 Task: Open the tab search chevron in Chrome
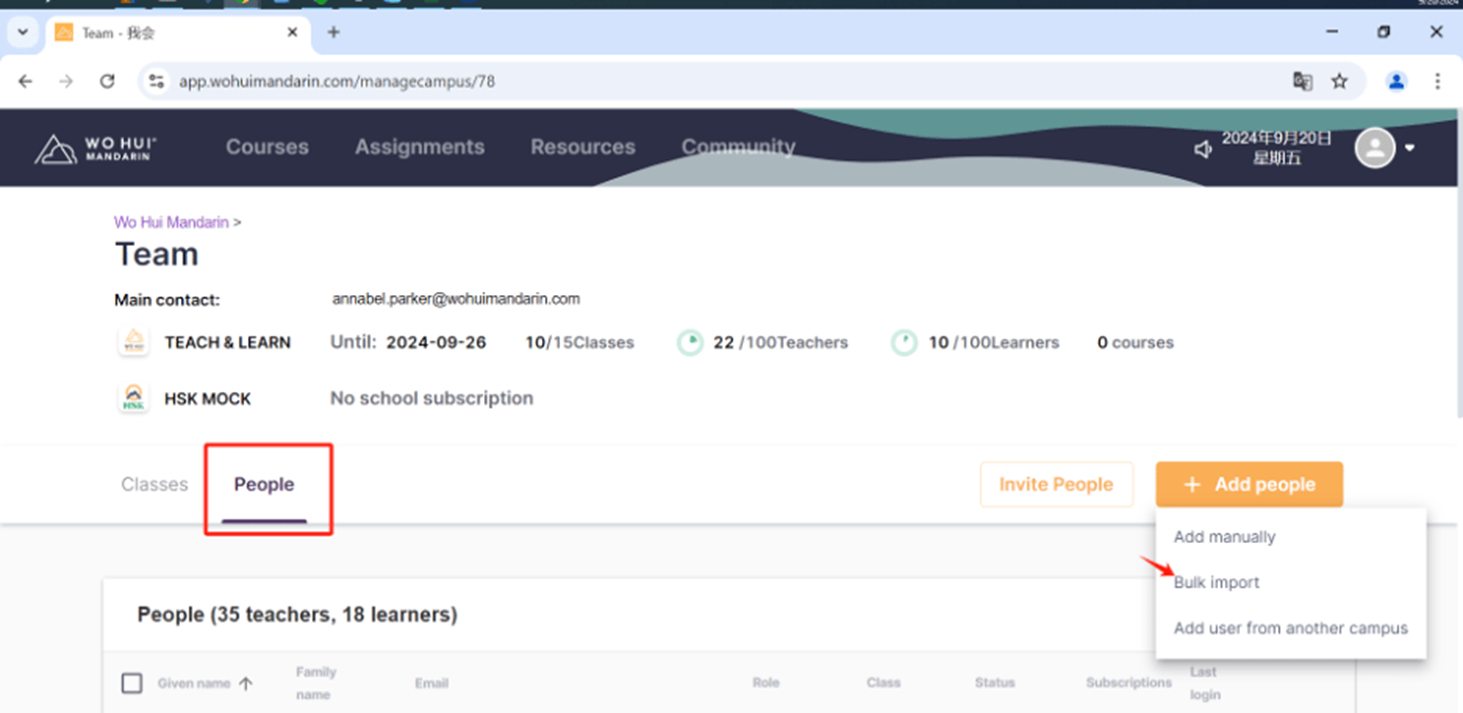coord(22,33)
